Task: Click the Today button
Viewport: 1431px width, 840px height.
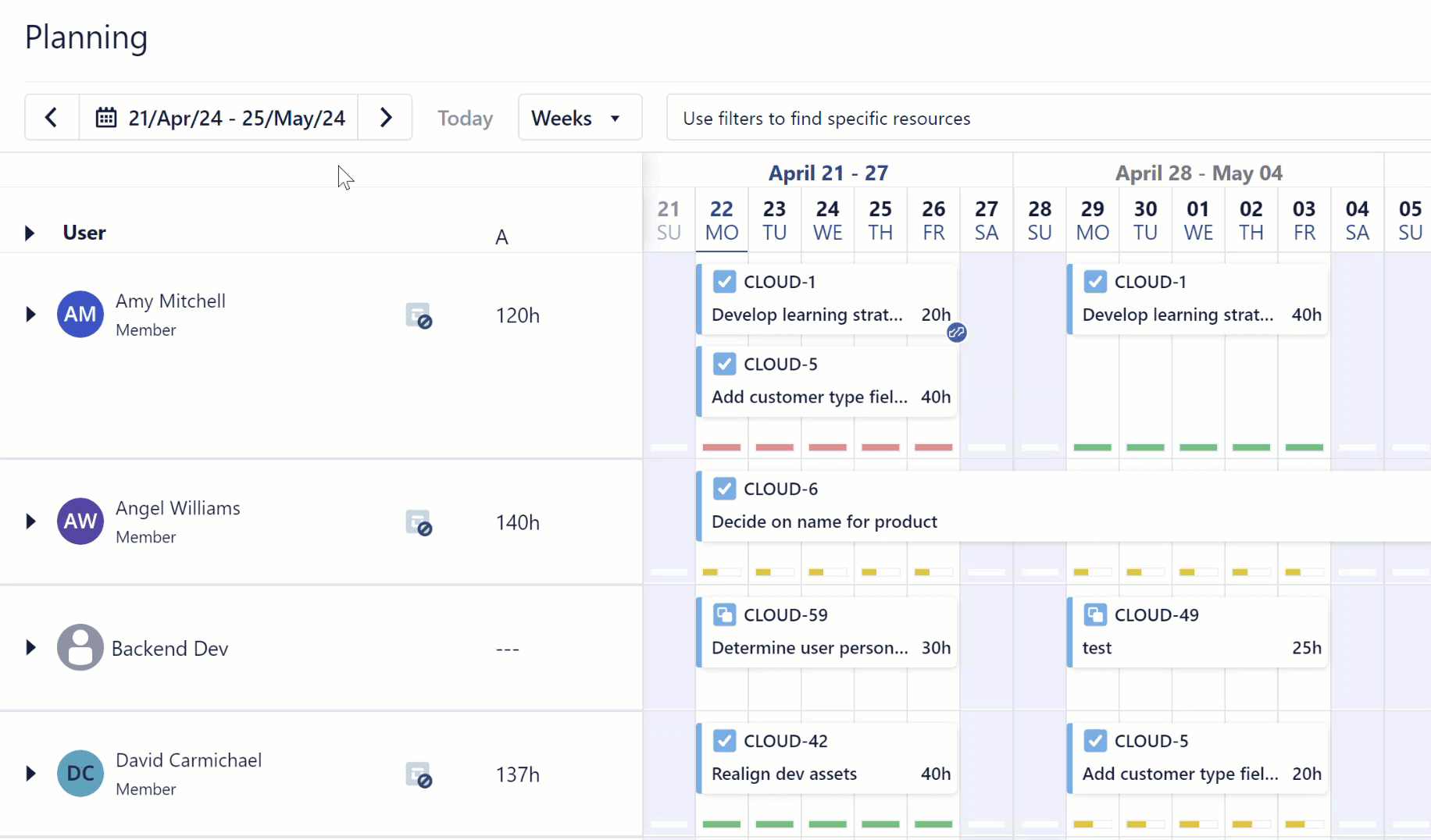Action: [465, 117]
